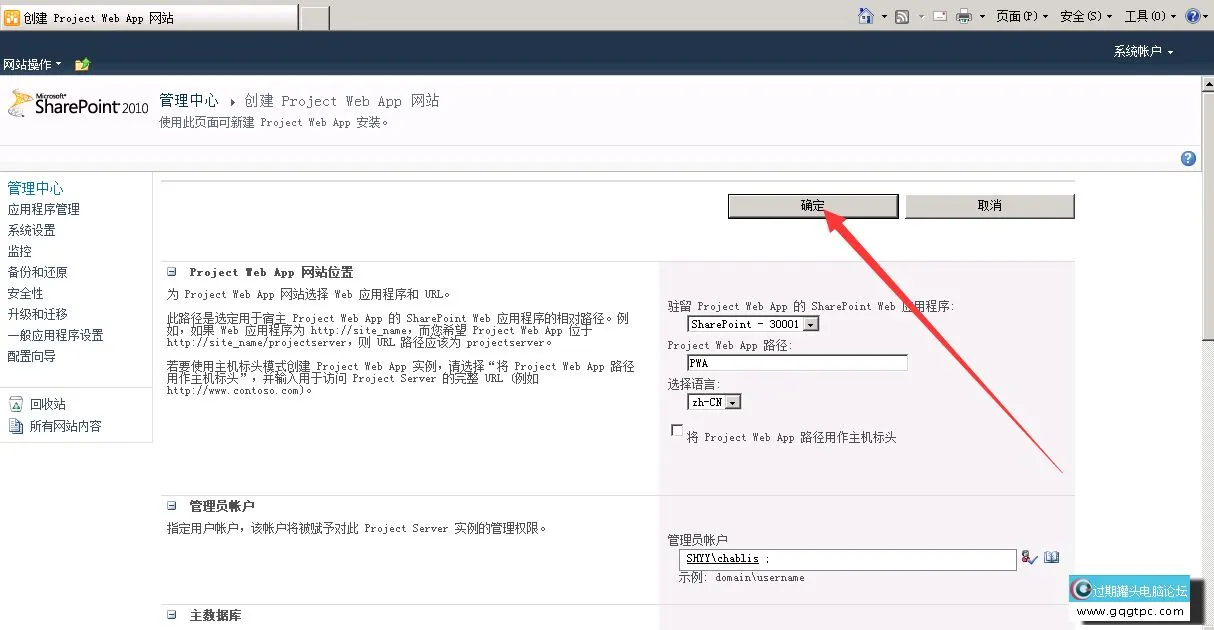Click the RSS feeds icon
This screenshot has height=630, width=1214.
coord(902,16)
